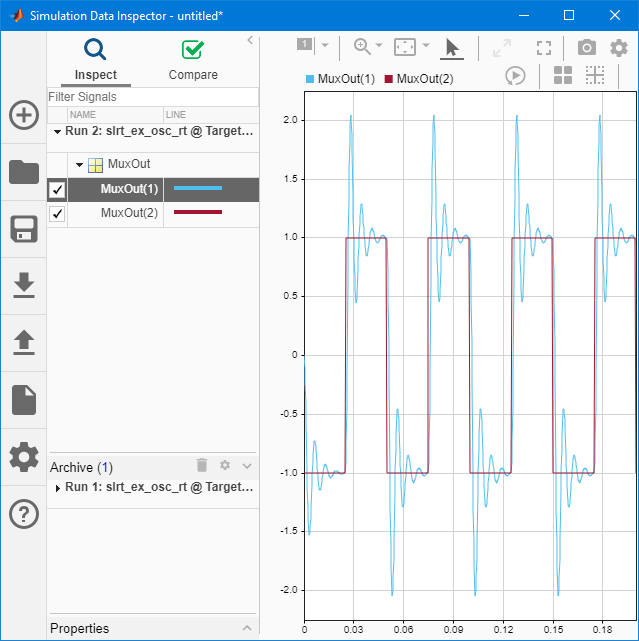Expand the Properties panel chevron
This screenshot has height=641, width=639.
[x=247, y=628]
